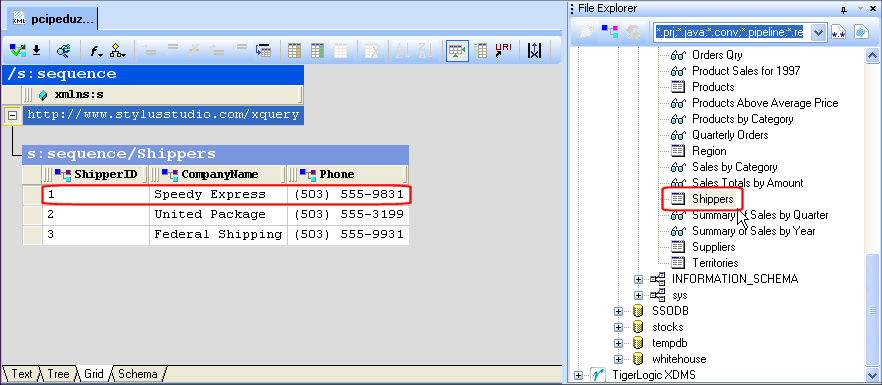Viewport: 882px width, 385px height.
Task: Expand the INFORMATION_SCHEMA tree node
Action: tap(638, 279)
